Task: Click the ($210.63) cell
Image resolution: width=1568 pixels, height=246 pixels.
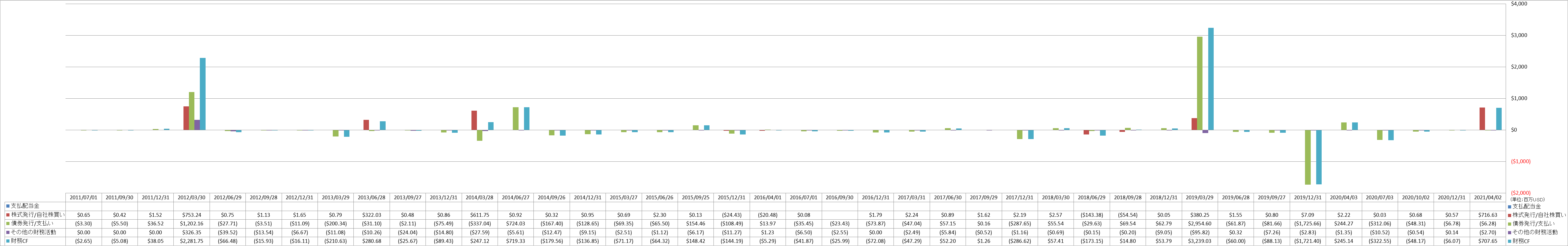Action: tap(335, 241)
